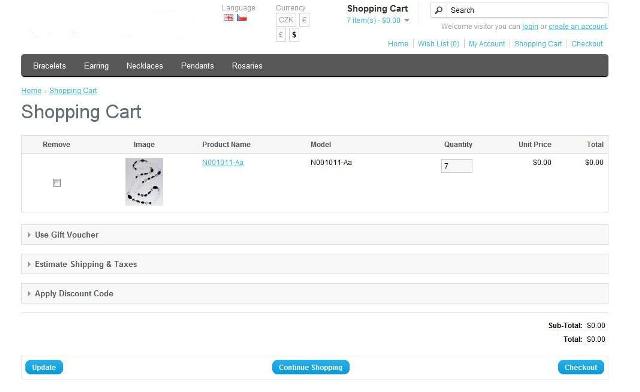Open the create an account link
640x392 pixels.
point(578,27)
